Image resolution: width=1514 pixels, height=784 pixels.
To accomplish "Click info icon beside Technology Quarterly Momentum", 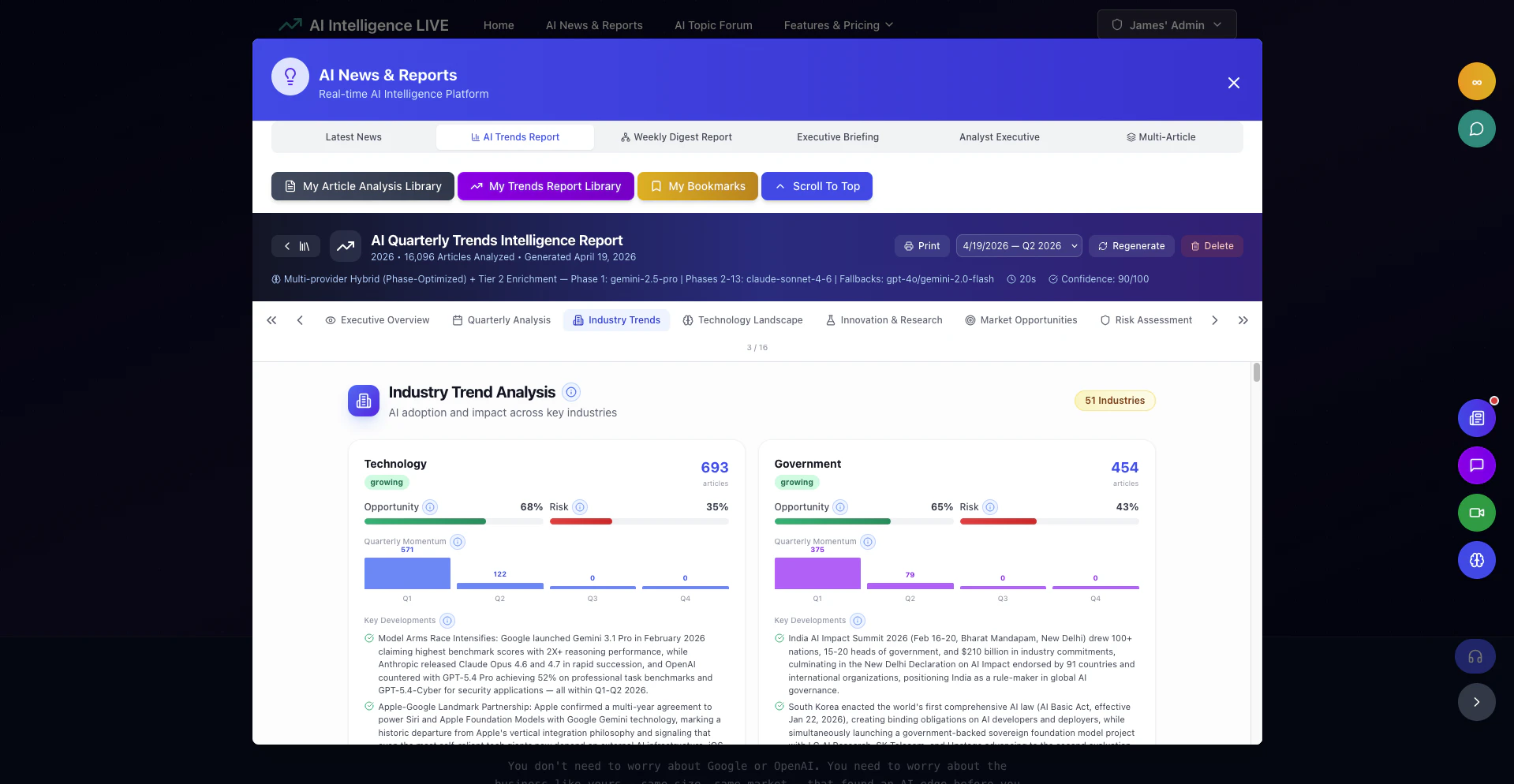I will click(458, 542).
